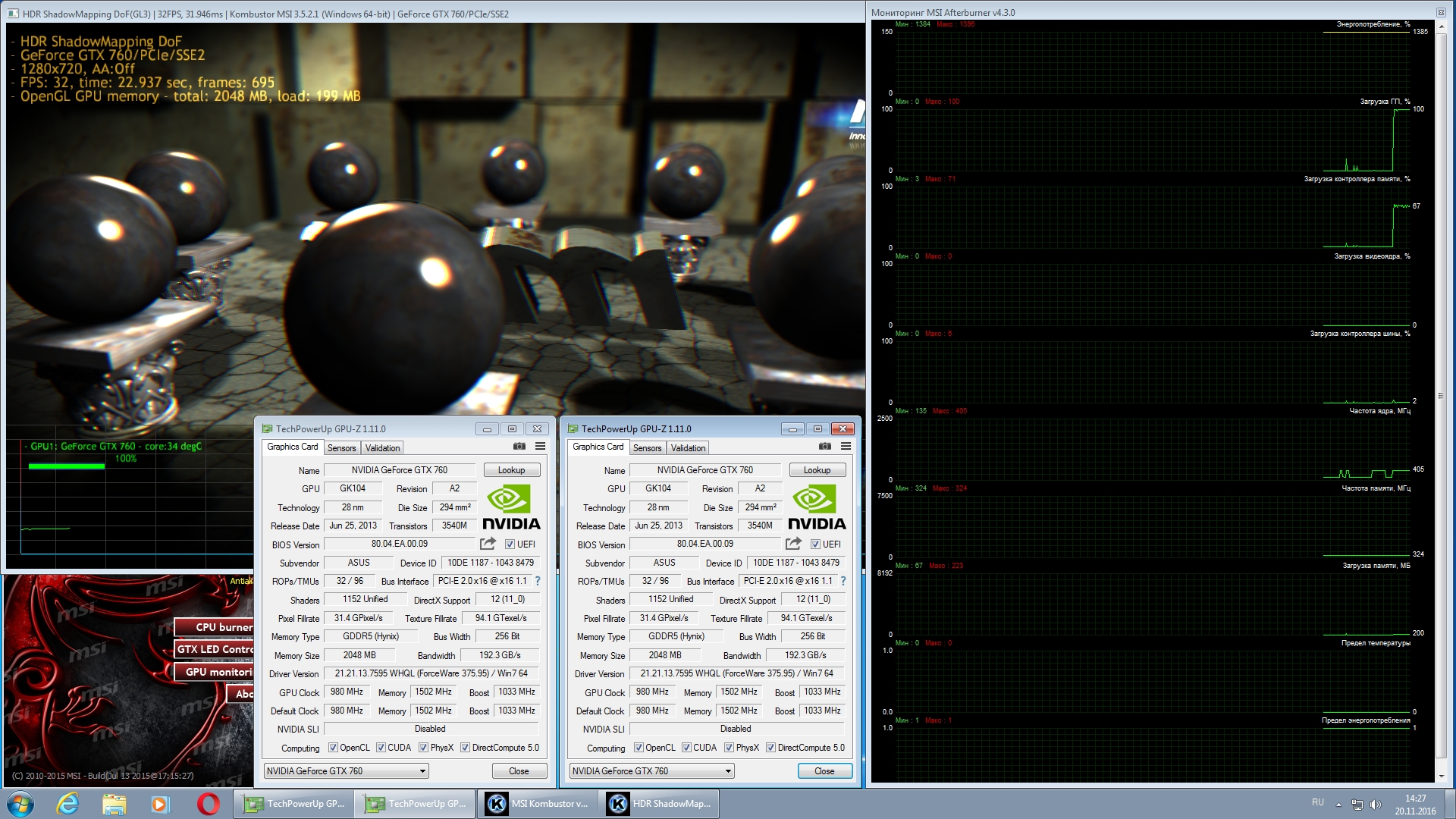
Task: Click the BIOS export share icon in left GPU-Z
Action: click(488, 544)
